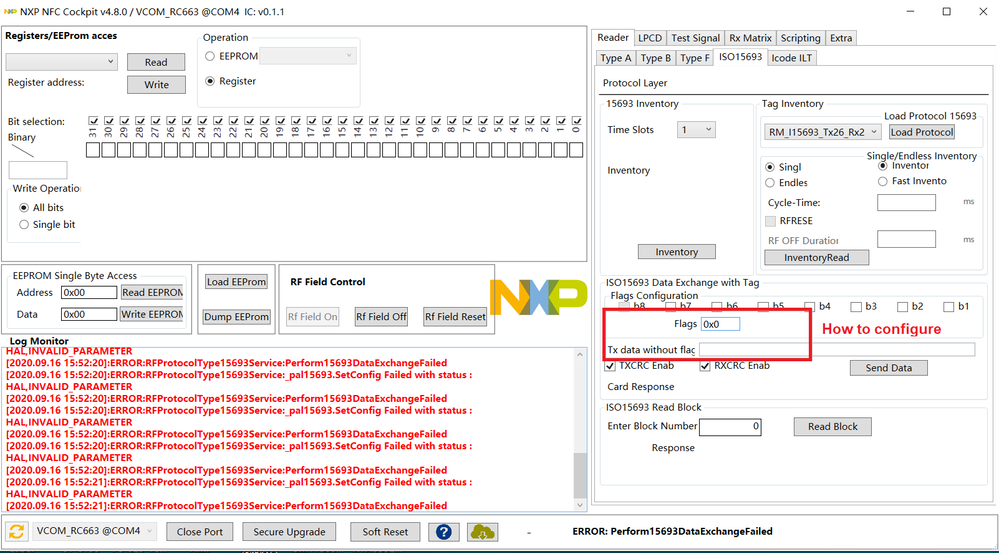Open the Rx Matrix tab
Viewport: 999px width, 553px height.
(750, 38)
